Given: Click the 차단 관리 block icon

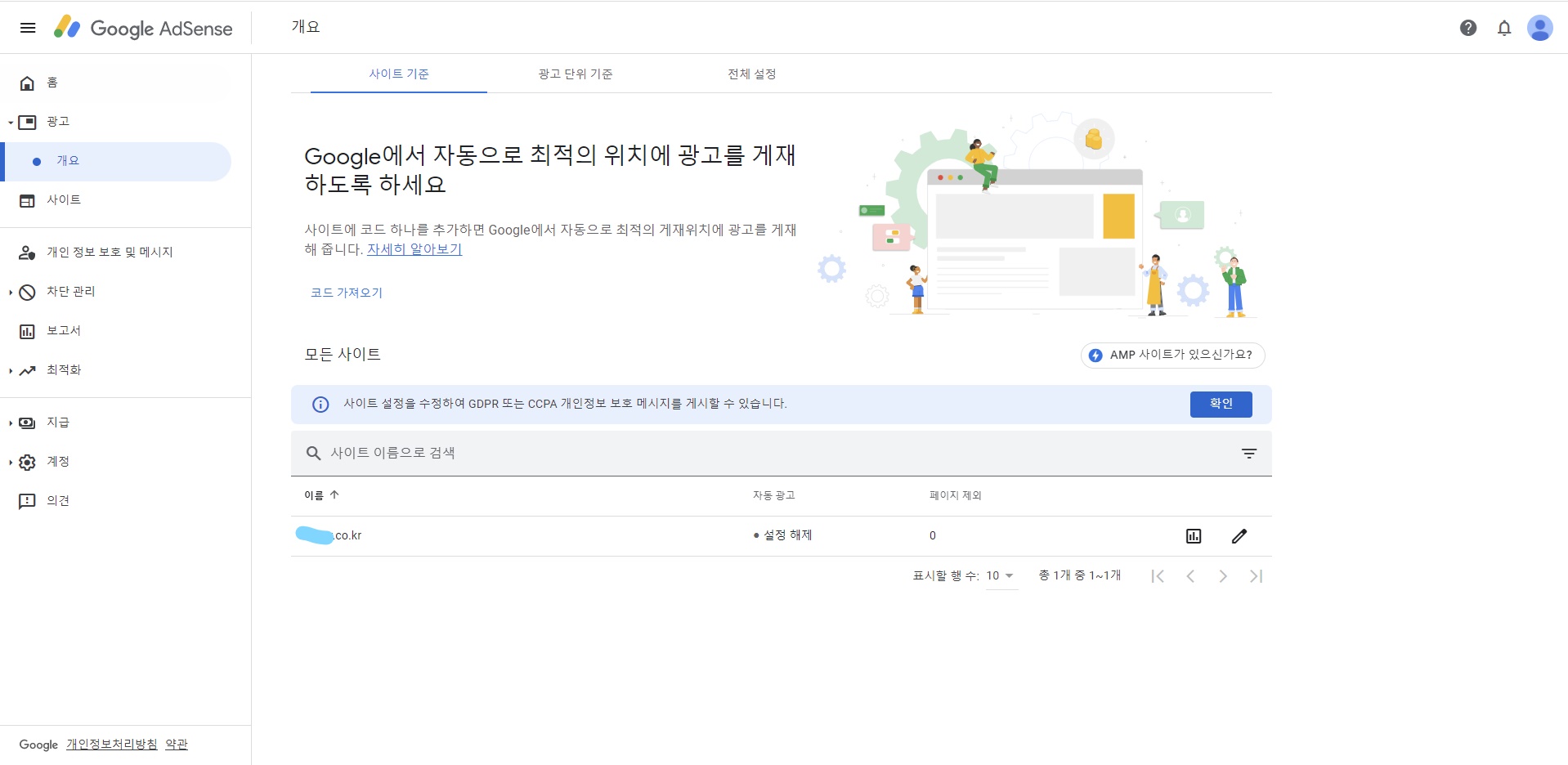Looking at the screenshot, I should 27,293.
